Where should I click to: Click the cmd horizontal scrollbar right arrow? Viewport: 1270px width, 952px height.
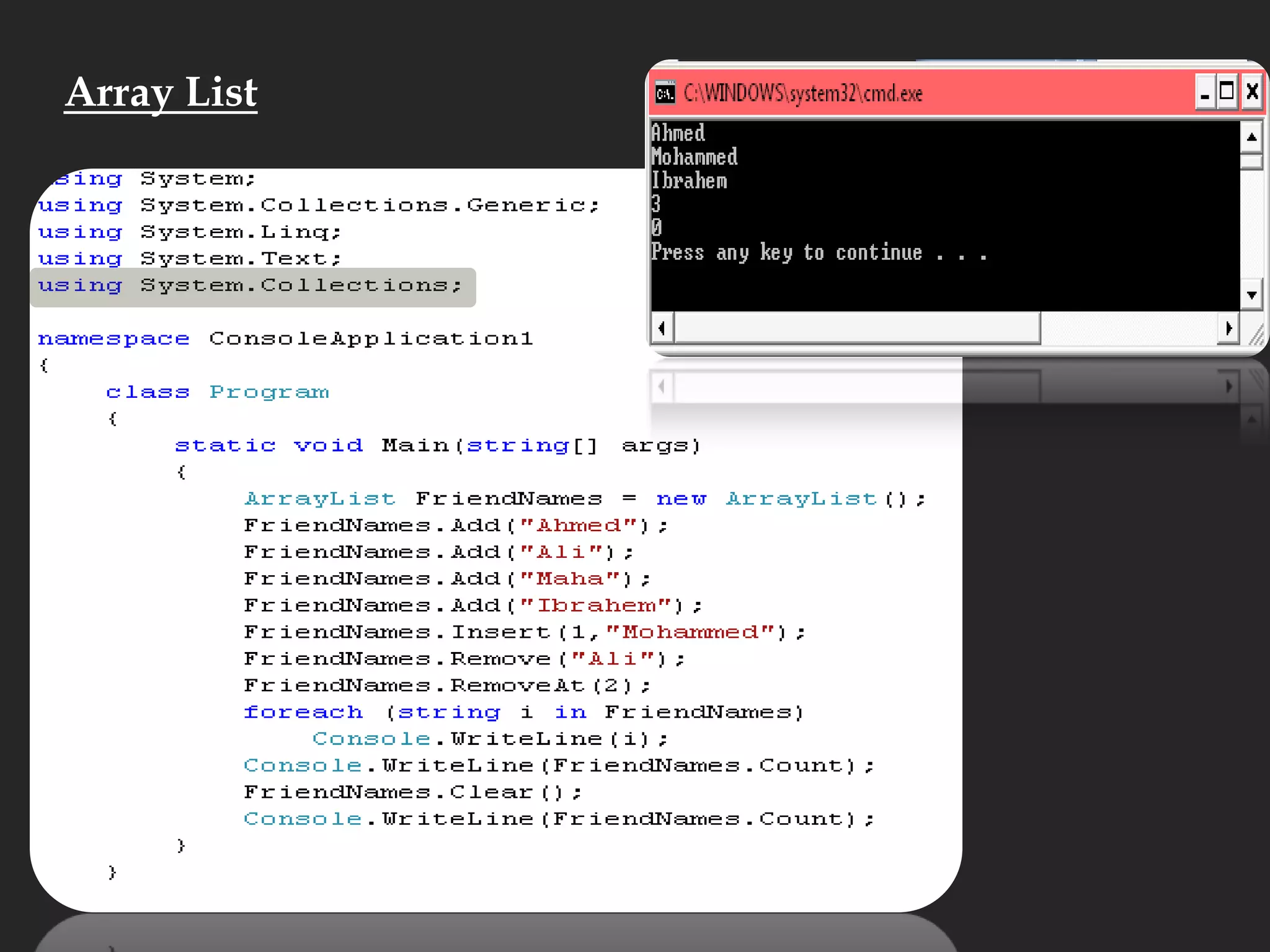click(x=1228, y=328)
